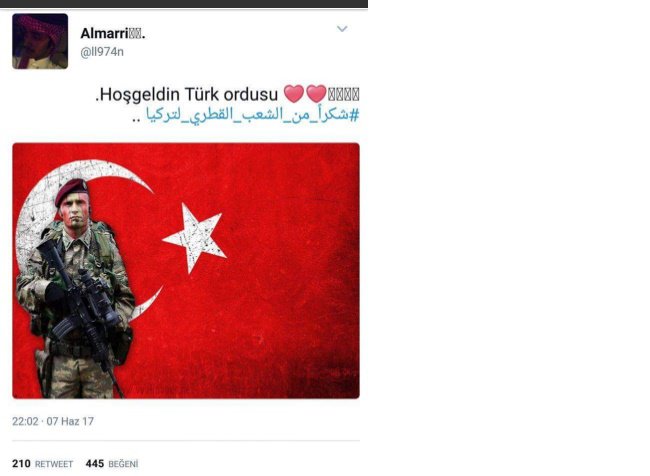Click the 07 Haz 17 date text
This screenshot has width=650, height=476.
(70, 422)
